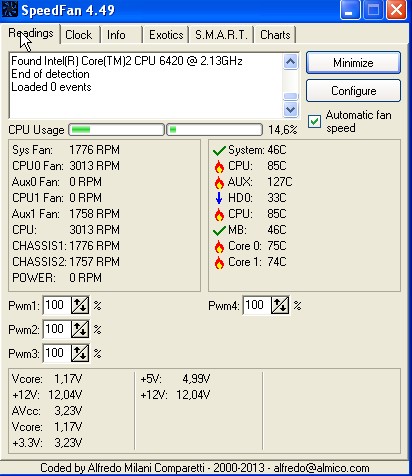Click the CHASSIS2 1757 RPM reading
The image size is (412, 476).
coord(66,262)
